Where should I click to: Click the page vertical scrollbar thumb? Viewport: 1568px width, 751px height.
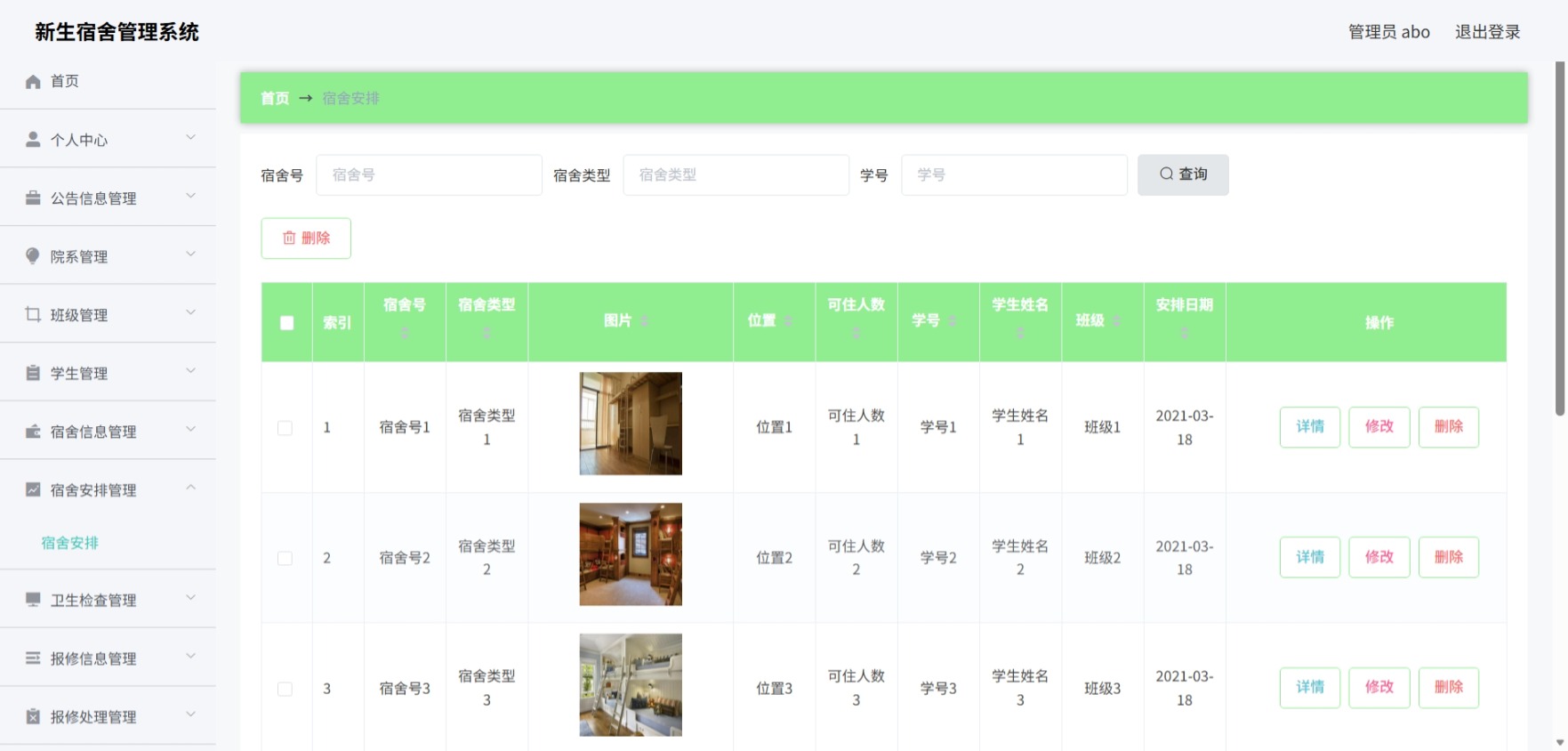1559,238
